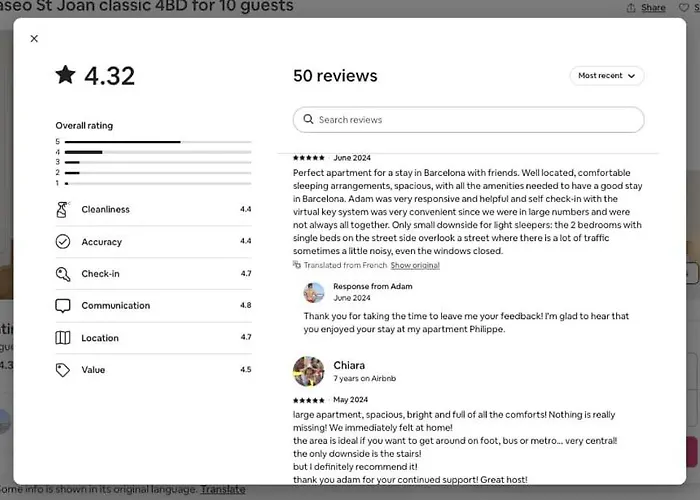The image size is (700, 500).
Task: Click the Check-in key icon
Action: tap(62, 274)
